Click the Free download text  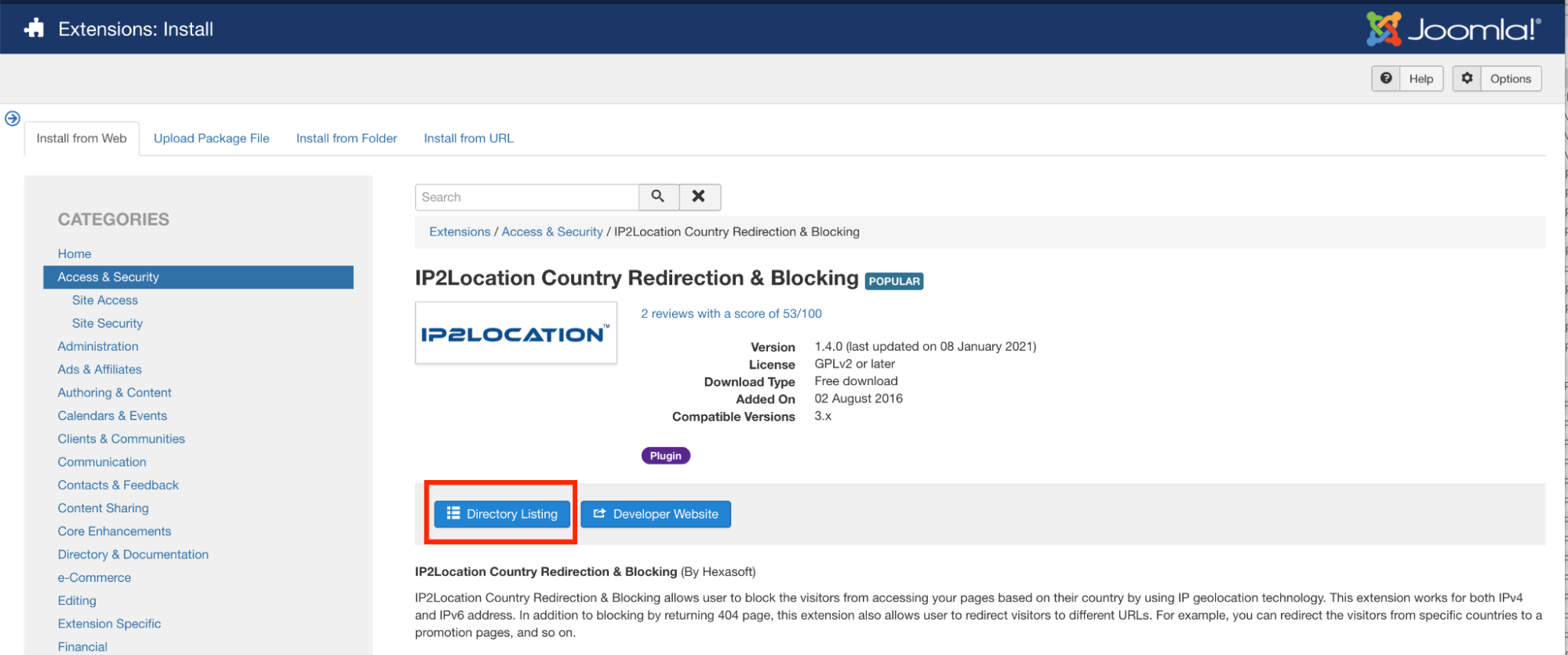857,381
